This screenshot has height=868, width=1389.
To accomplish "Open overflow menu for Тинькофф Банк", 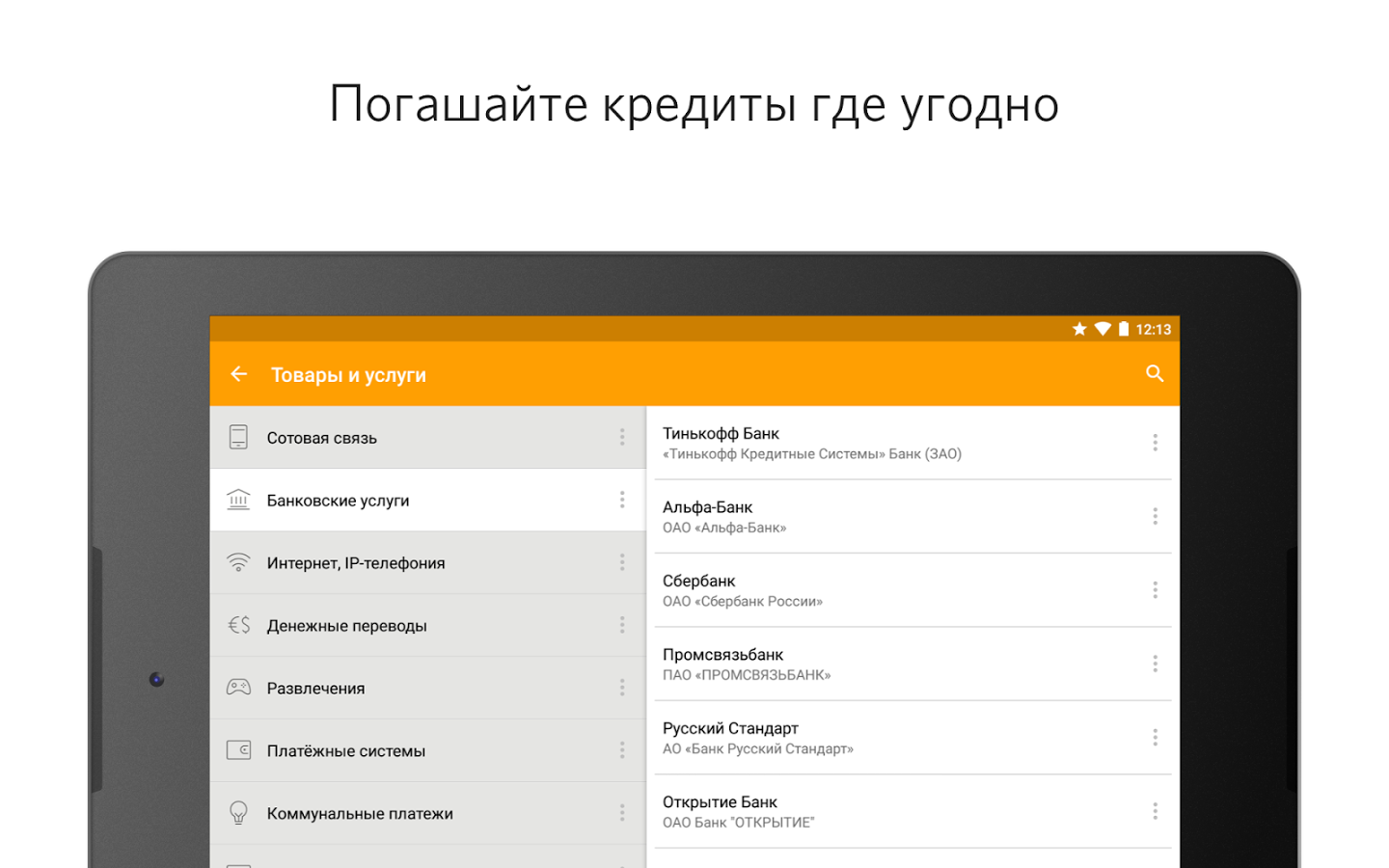I will tap(1155, 443).
